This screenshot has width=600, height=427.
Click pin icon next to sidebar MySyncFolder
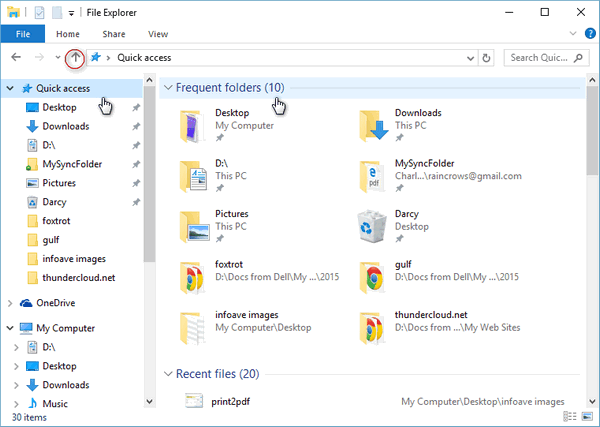click(x=136, y=164)
